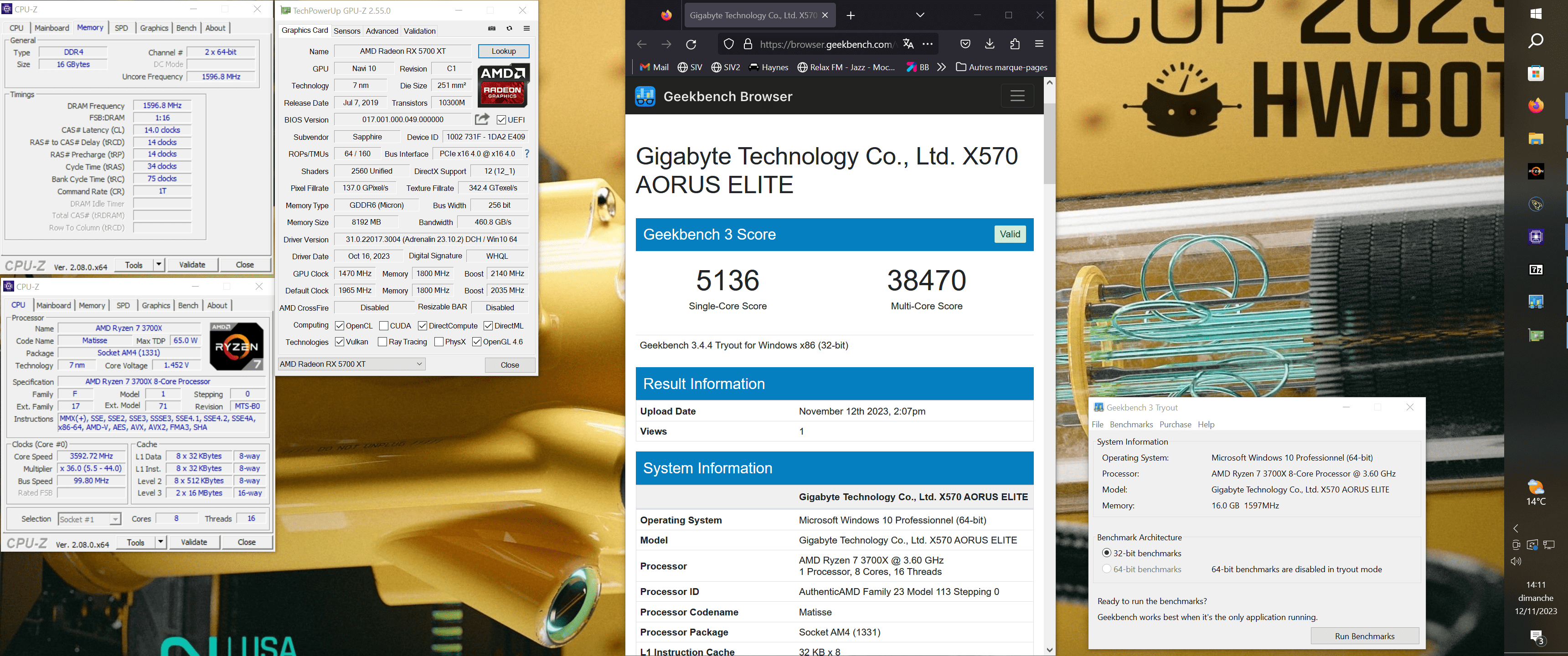Viewport: 1568px width, 656px height.
Task: Click the Lookup button in GPU-Z
Action: point(503,51)
